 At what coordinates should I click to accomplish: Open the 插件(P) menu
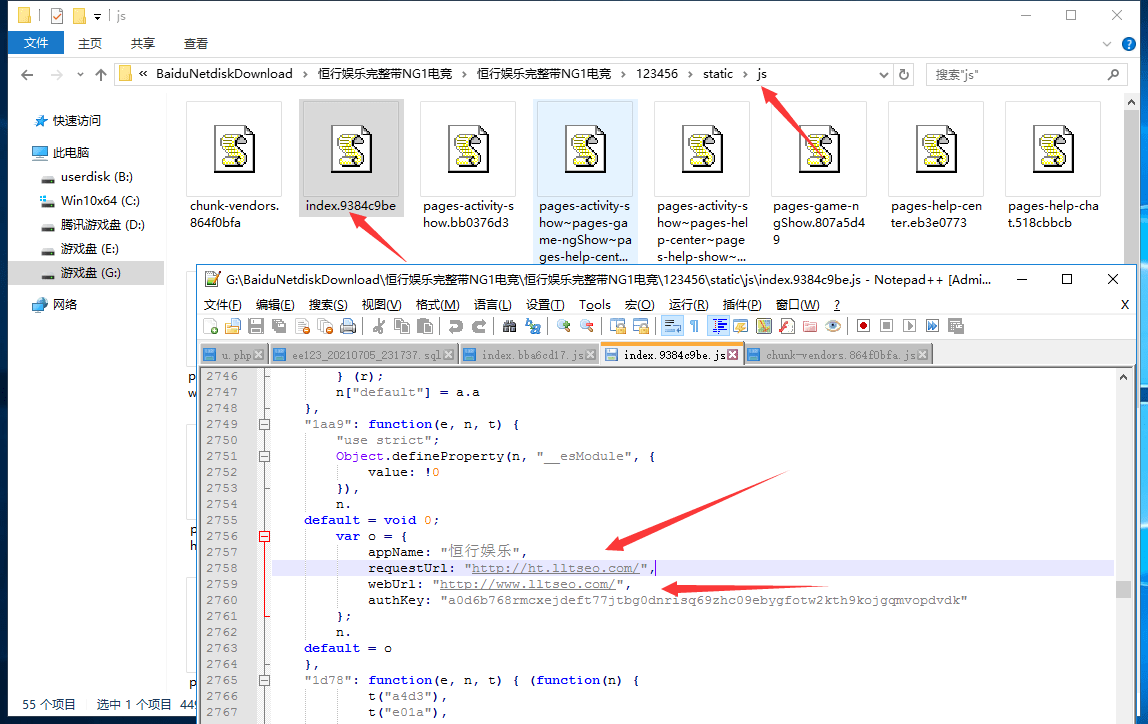pos(742,305)
